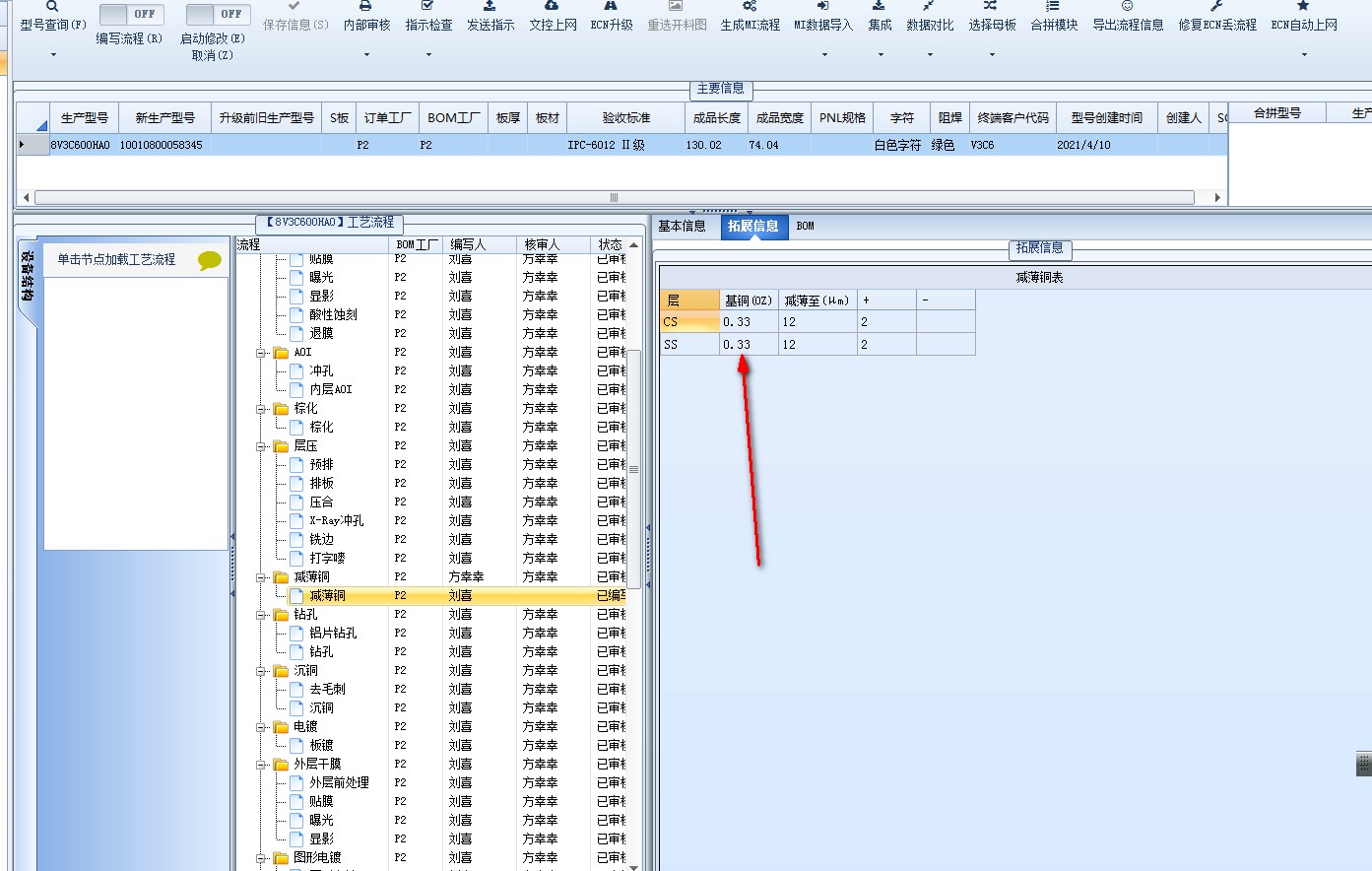1372x871 pixels.
Task: Toggle the 启动修改(E) OFF switch
Action: click(x=218, y=14)
